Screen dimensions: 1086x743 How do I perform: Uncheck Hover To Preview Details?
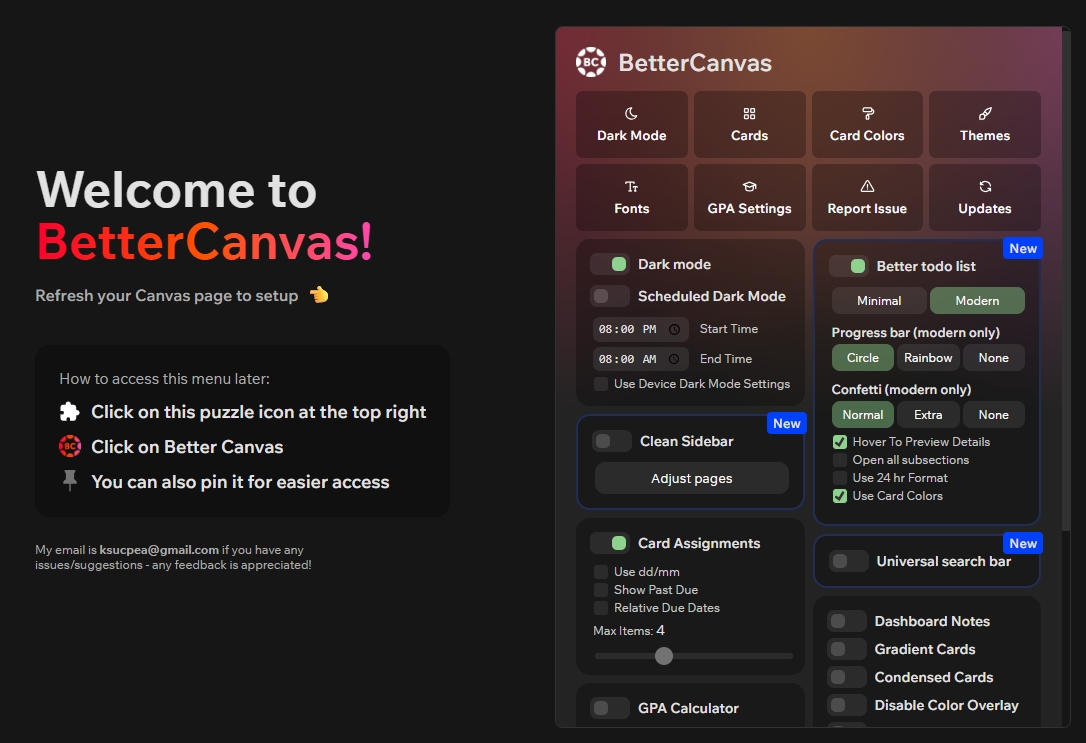point(839,442)
